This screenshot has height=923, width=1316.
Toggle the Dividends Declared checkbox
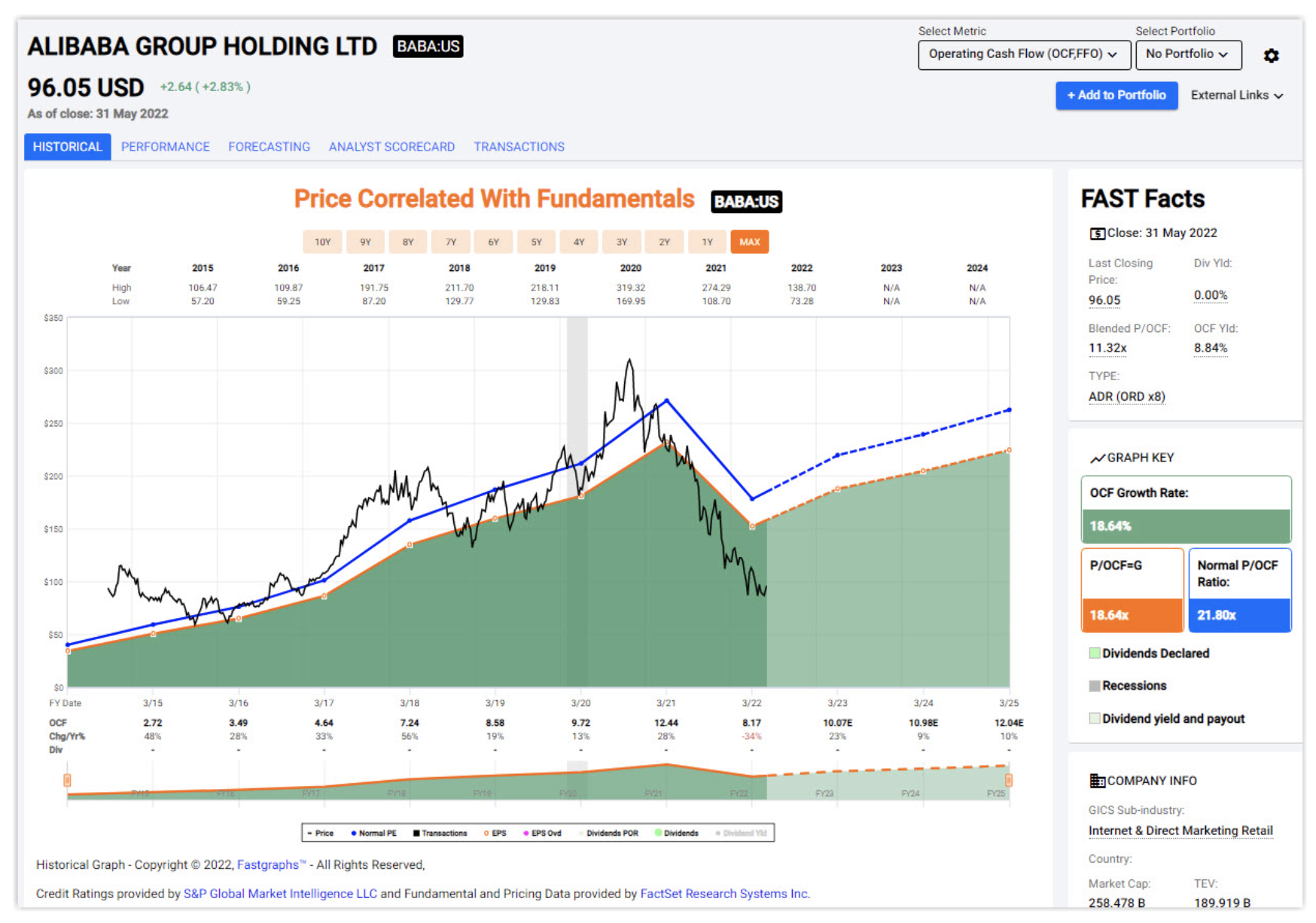click(1095, 653)
